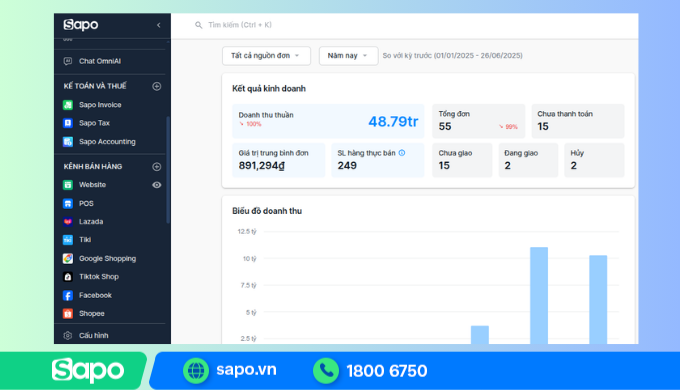Open the Facebook channel icon
Viewport: 680px width, 390px height.
pyautogui.click(x=68, y=295)
